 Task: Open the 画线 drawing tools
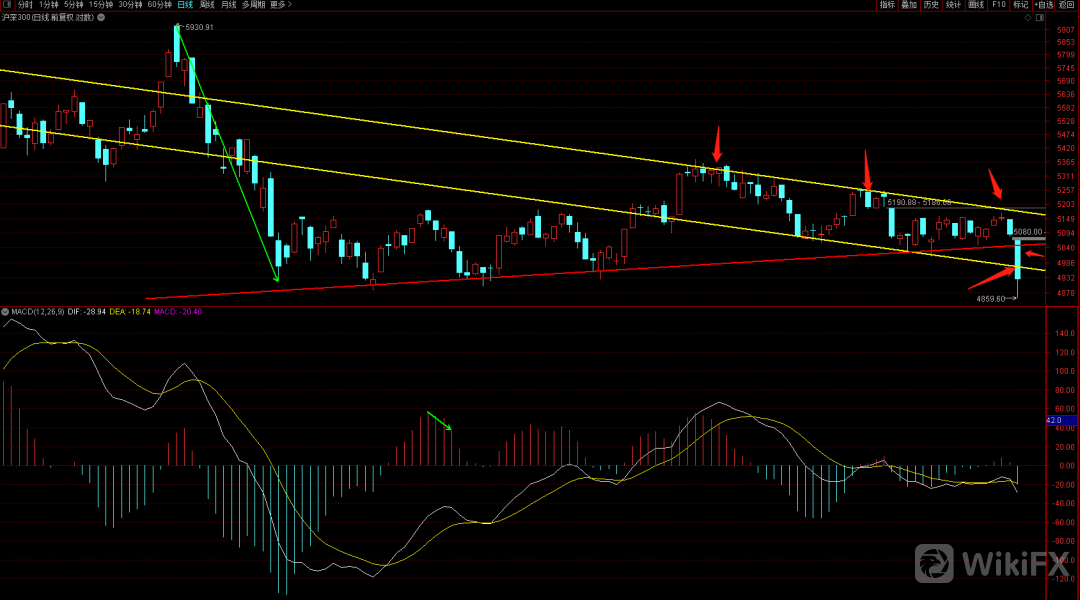tap(976, 5)
